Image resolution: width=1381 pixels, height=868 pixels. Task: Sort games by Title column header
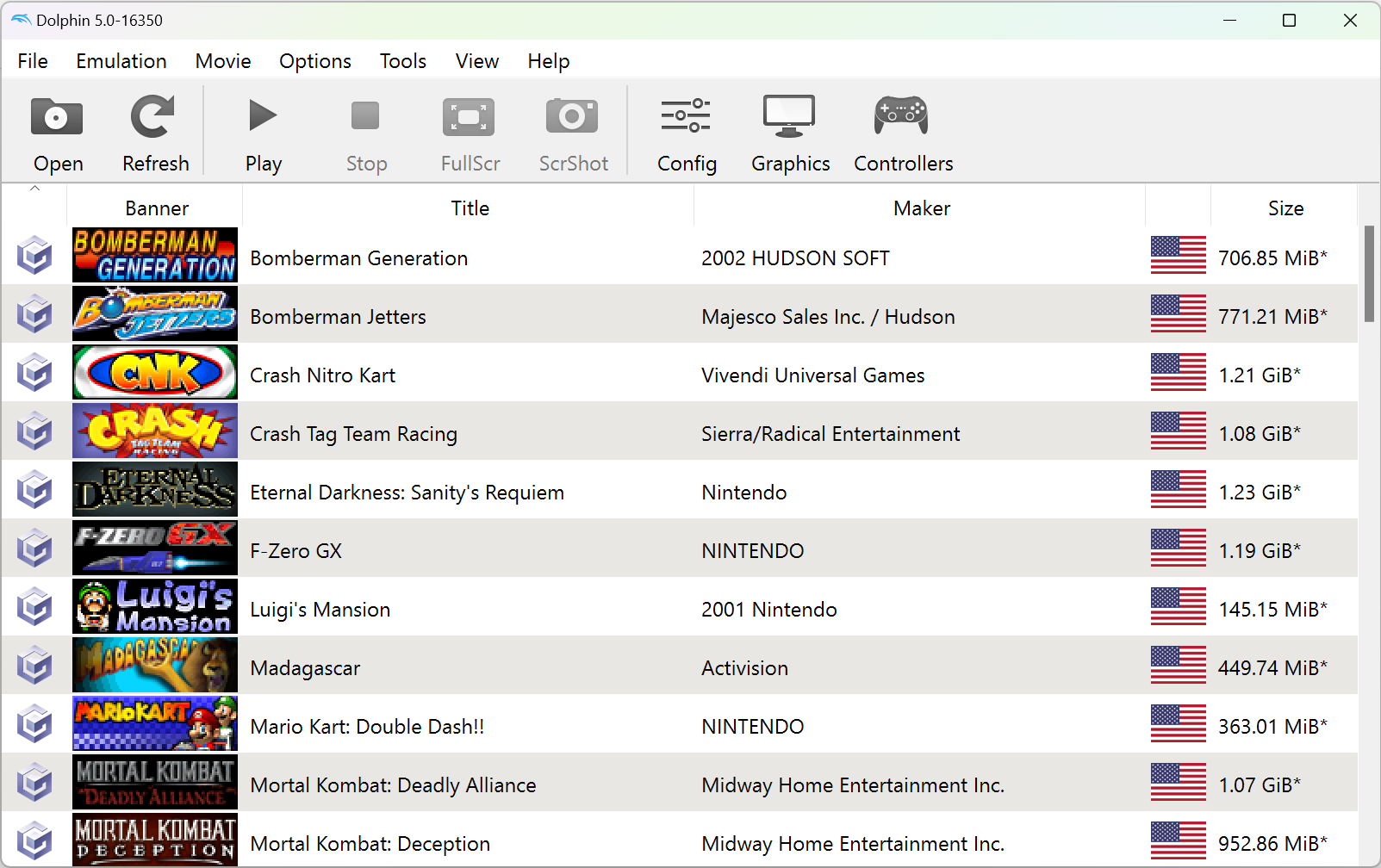(x=470, y=208)
